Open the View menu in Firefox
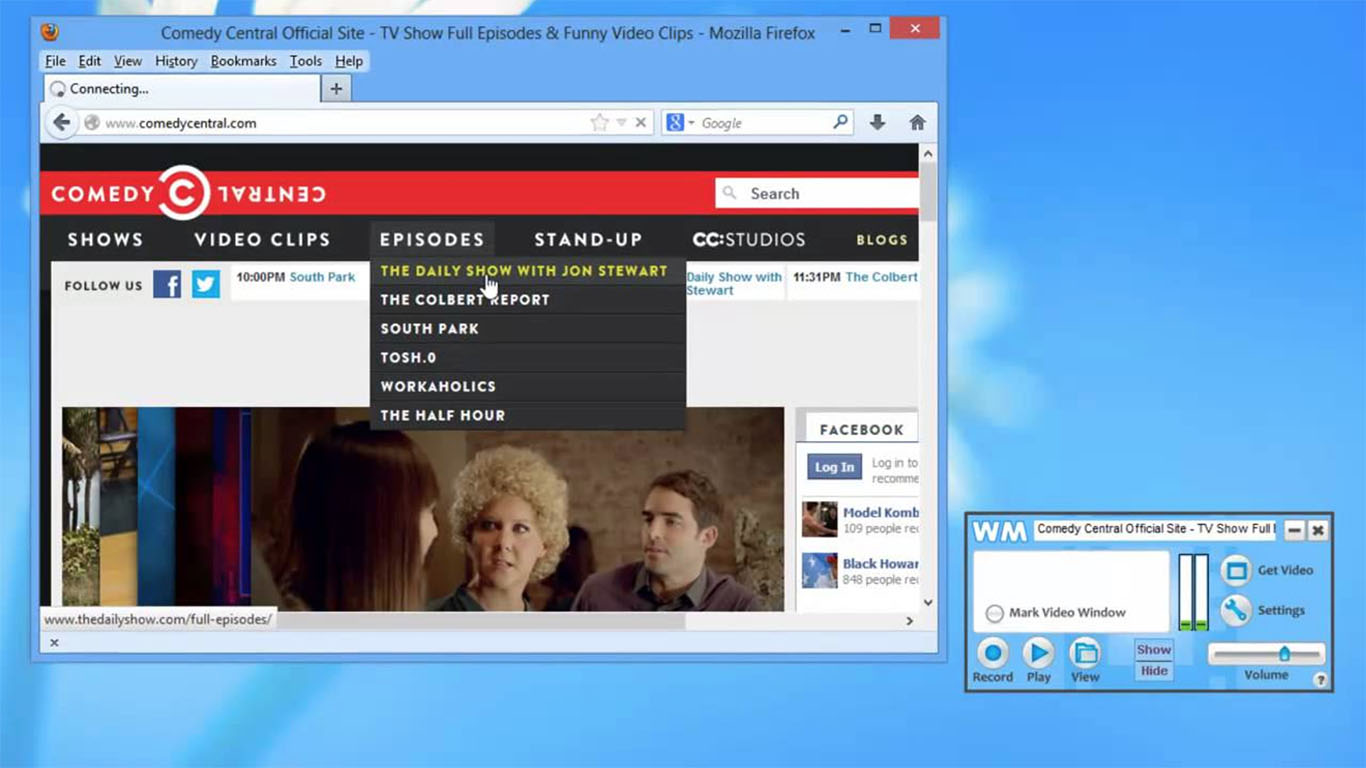Image resolution: width=1366 pixels, height=768 pixels. click(128, 61)
